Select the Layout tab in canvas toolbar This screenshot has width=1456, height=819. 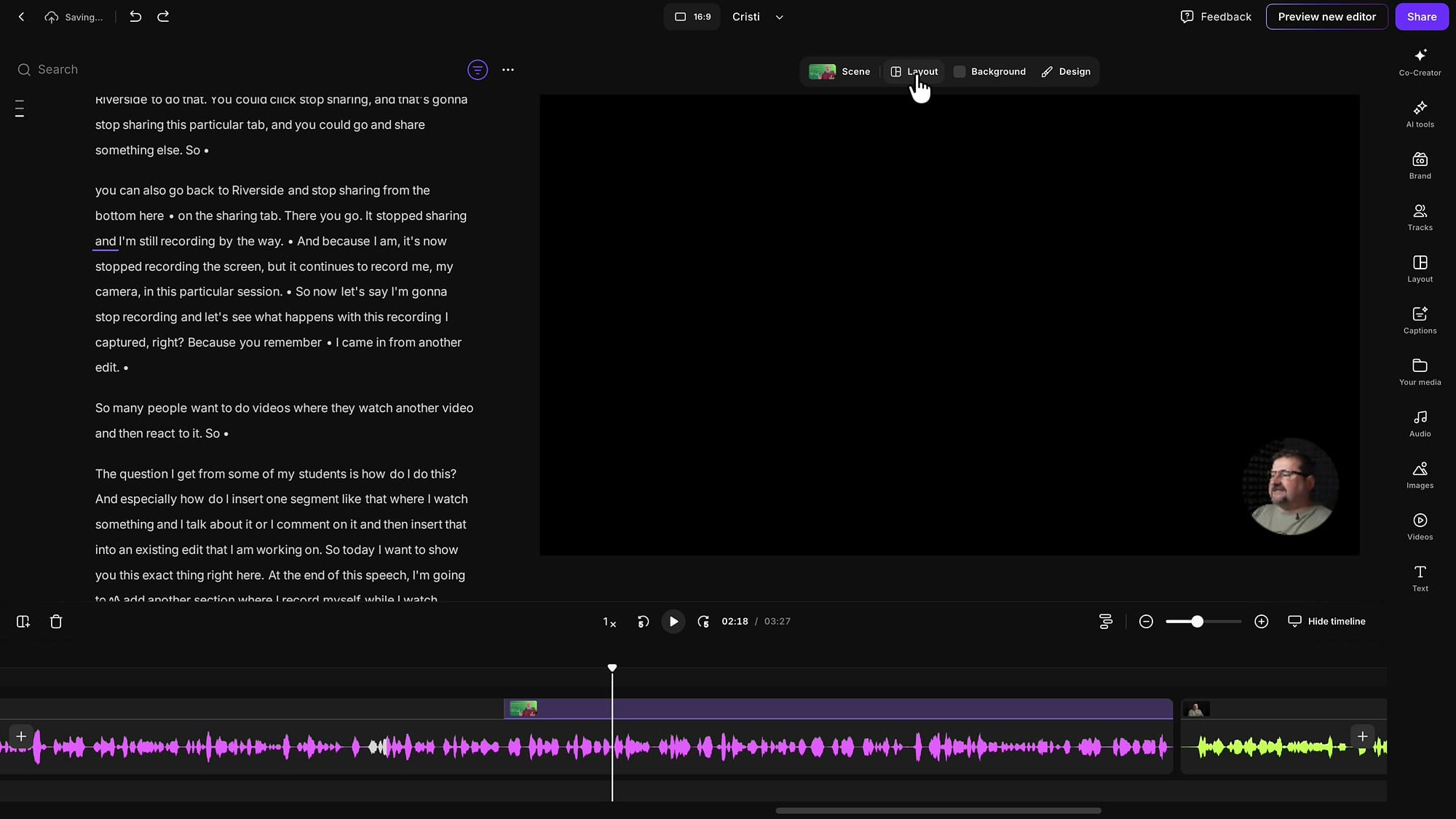[x=914, y=71]
